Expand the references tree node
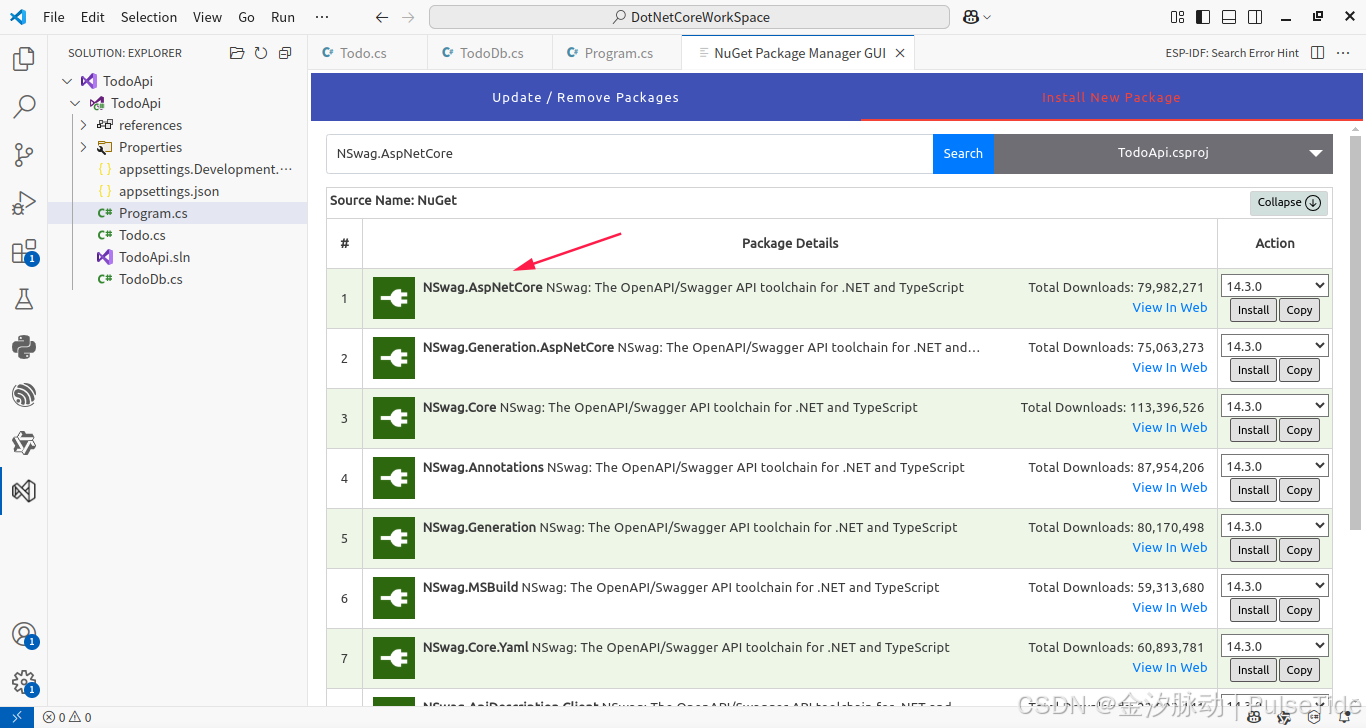The image size is (1366, 728). tap(84, 125)
